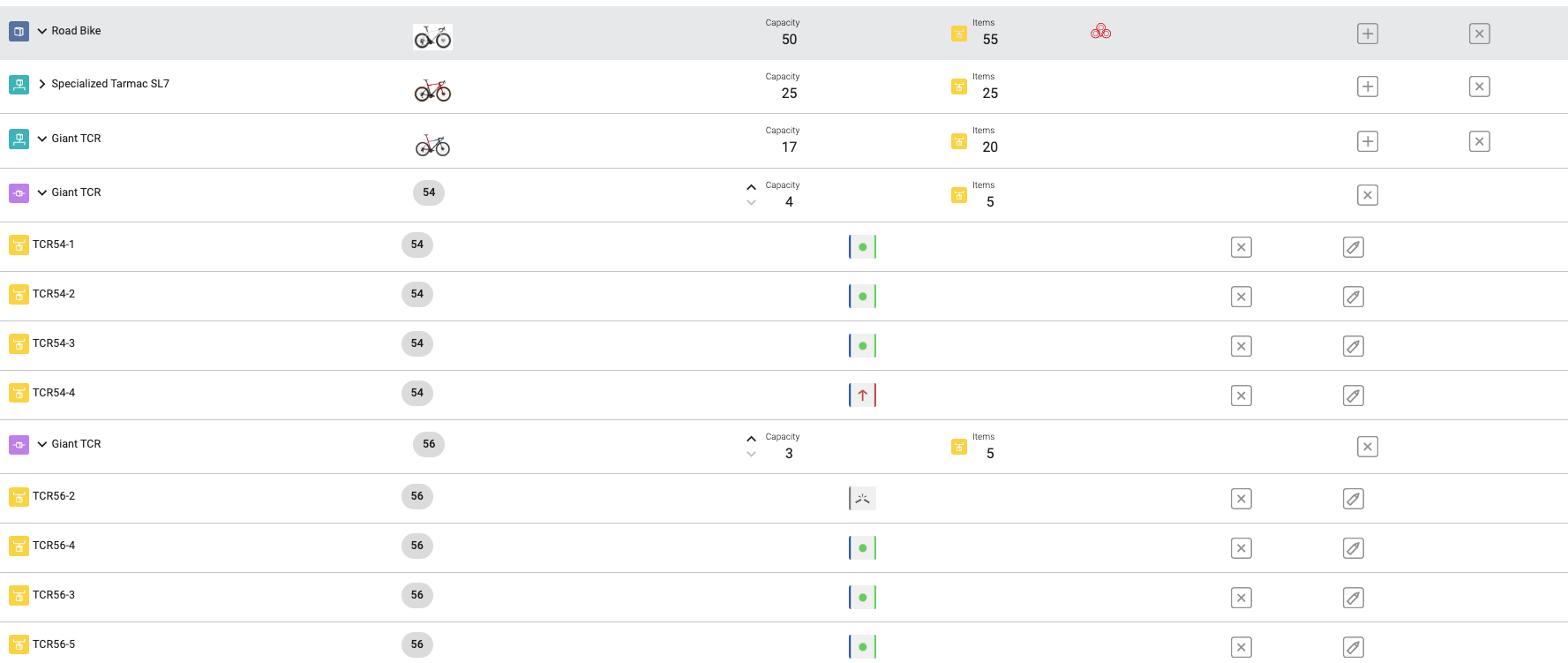
Task: Click the green status indicator for TCR56-3
Action: [862, 598]
